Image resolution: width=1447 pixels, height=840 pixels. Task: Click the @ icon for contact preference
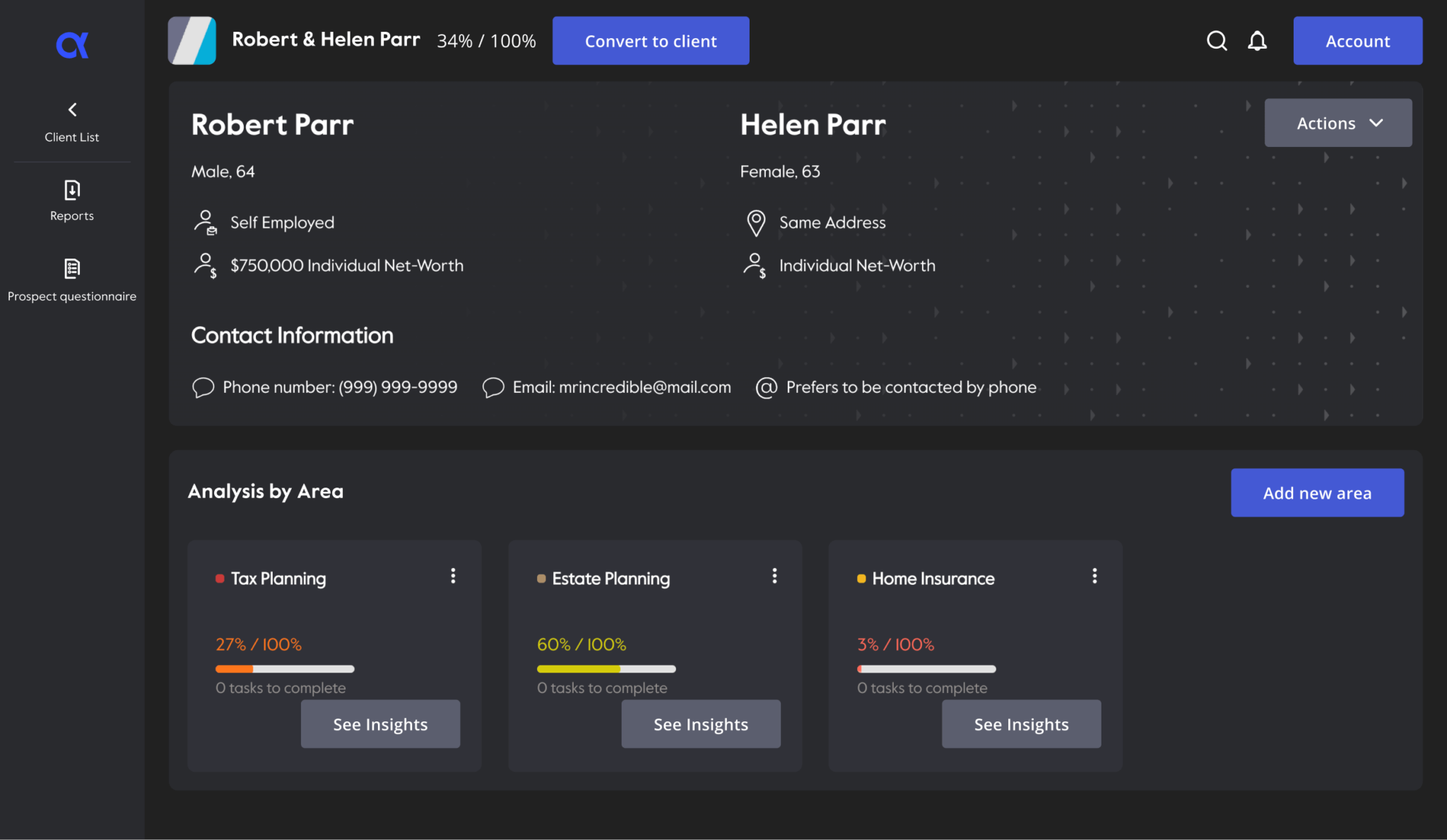766,387
